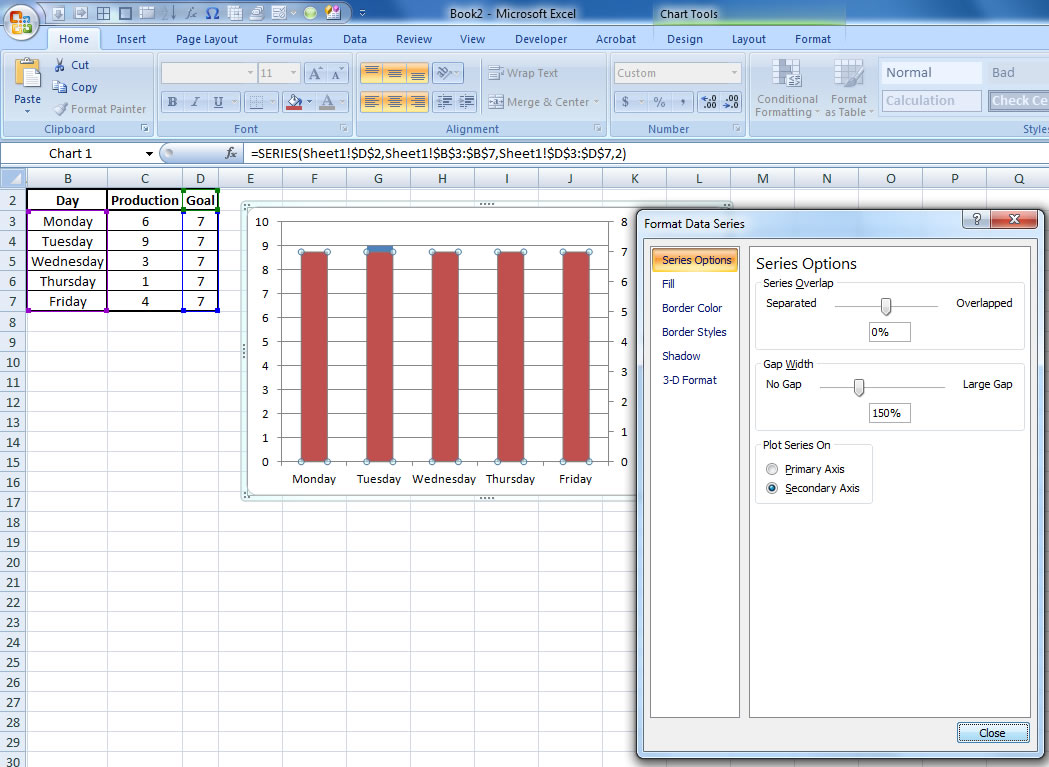Screen dimensions: 1049x767
Task: Expand the Custom number format dropdown
Action: tap(735, 73)
